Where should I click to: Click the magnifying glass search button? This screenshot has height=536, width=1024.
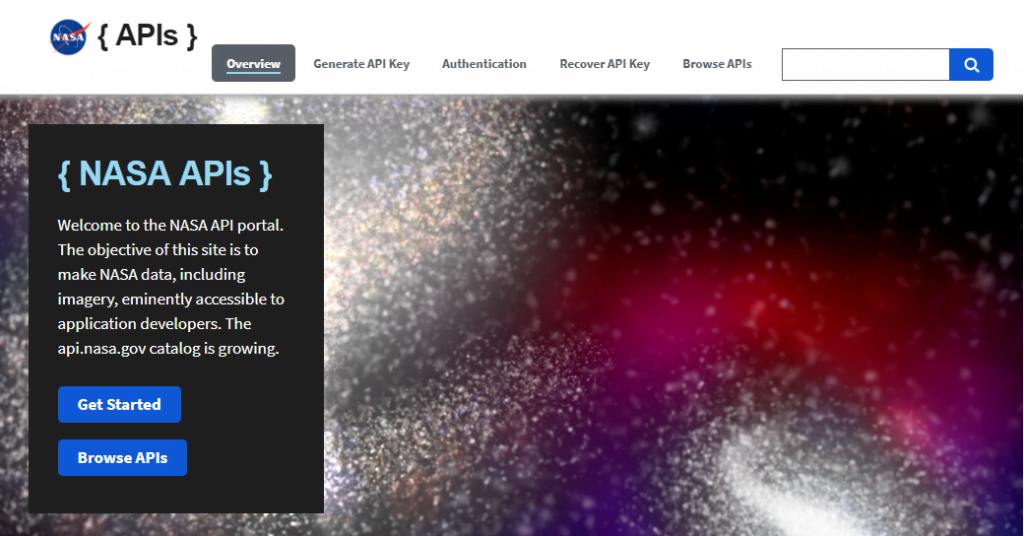971,64
